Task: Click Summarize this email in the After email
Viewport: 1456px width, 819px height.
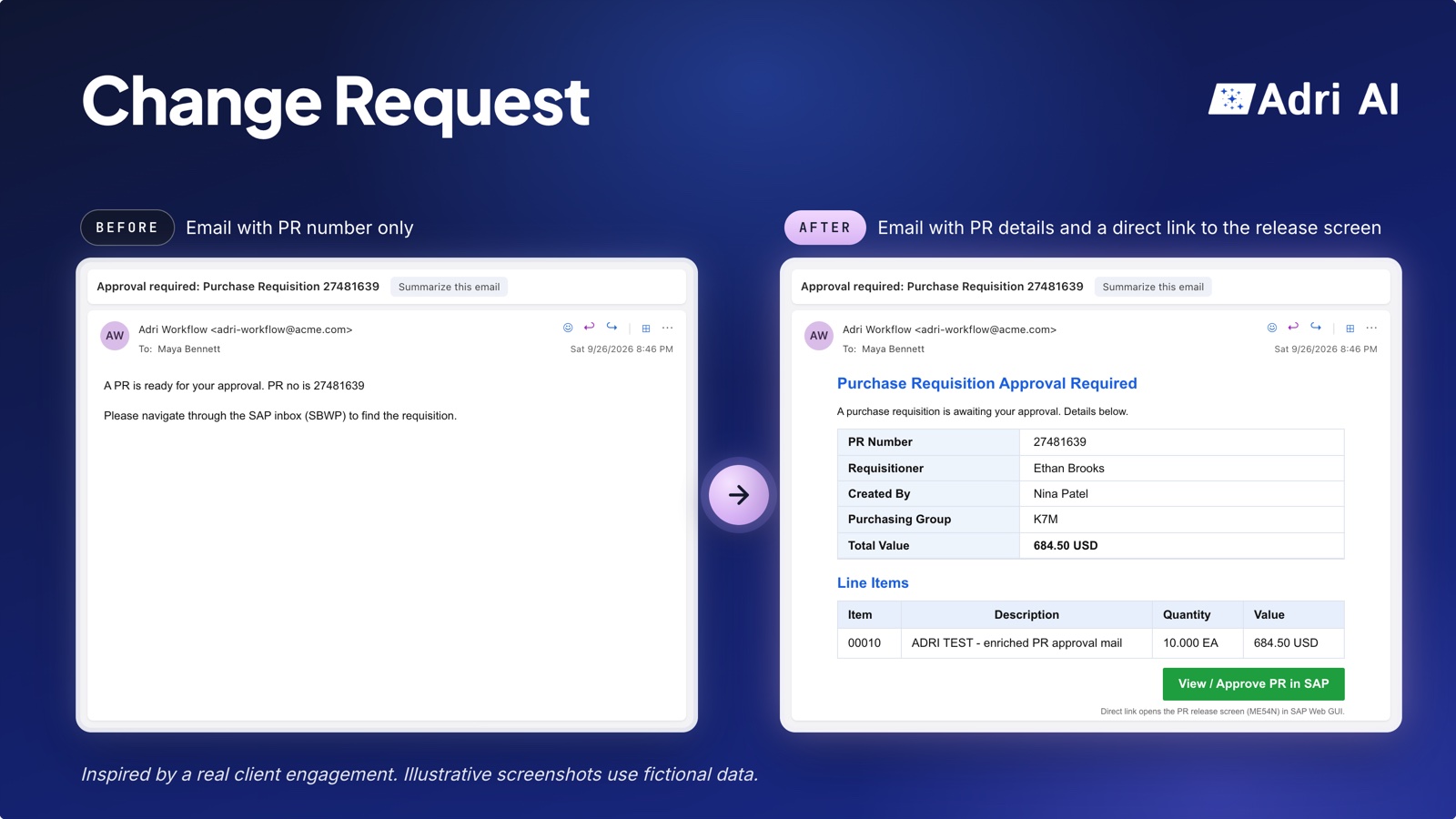Action: [x=1153, y=287]
